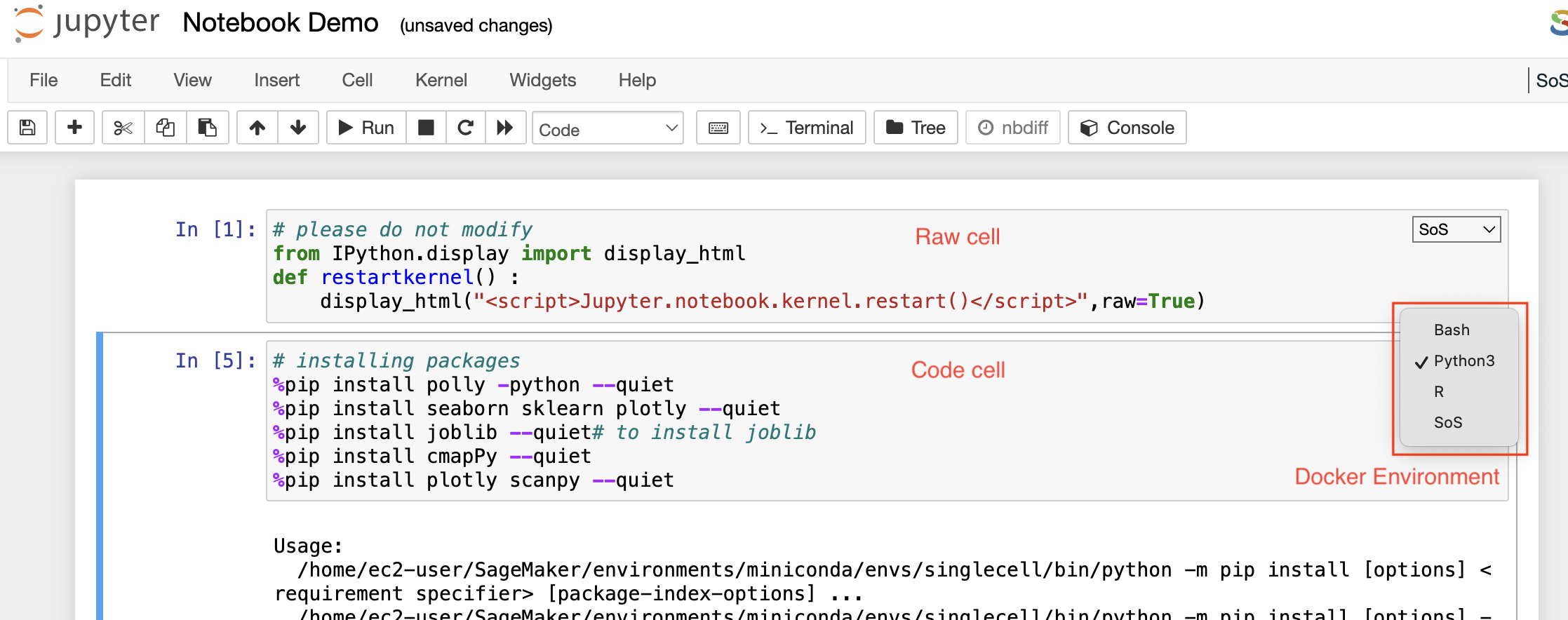Open the Insert menu

tap(276, 80)
